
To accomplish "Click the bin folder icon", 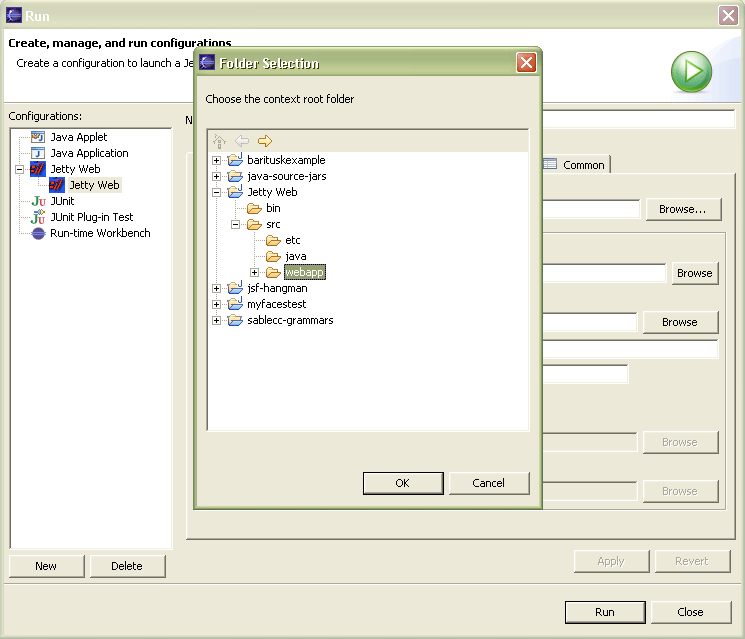I will tap(254, 208).
